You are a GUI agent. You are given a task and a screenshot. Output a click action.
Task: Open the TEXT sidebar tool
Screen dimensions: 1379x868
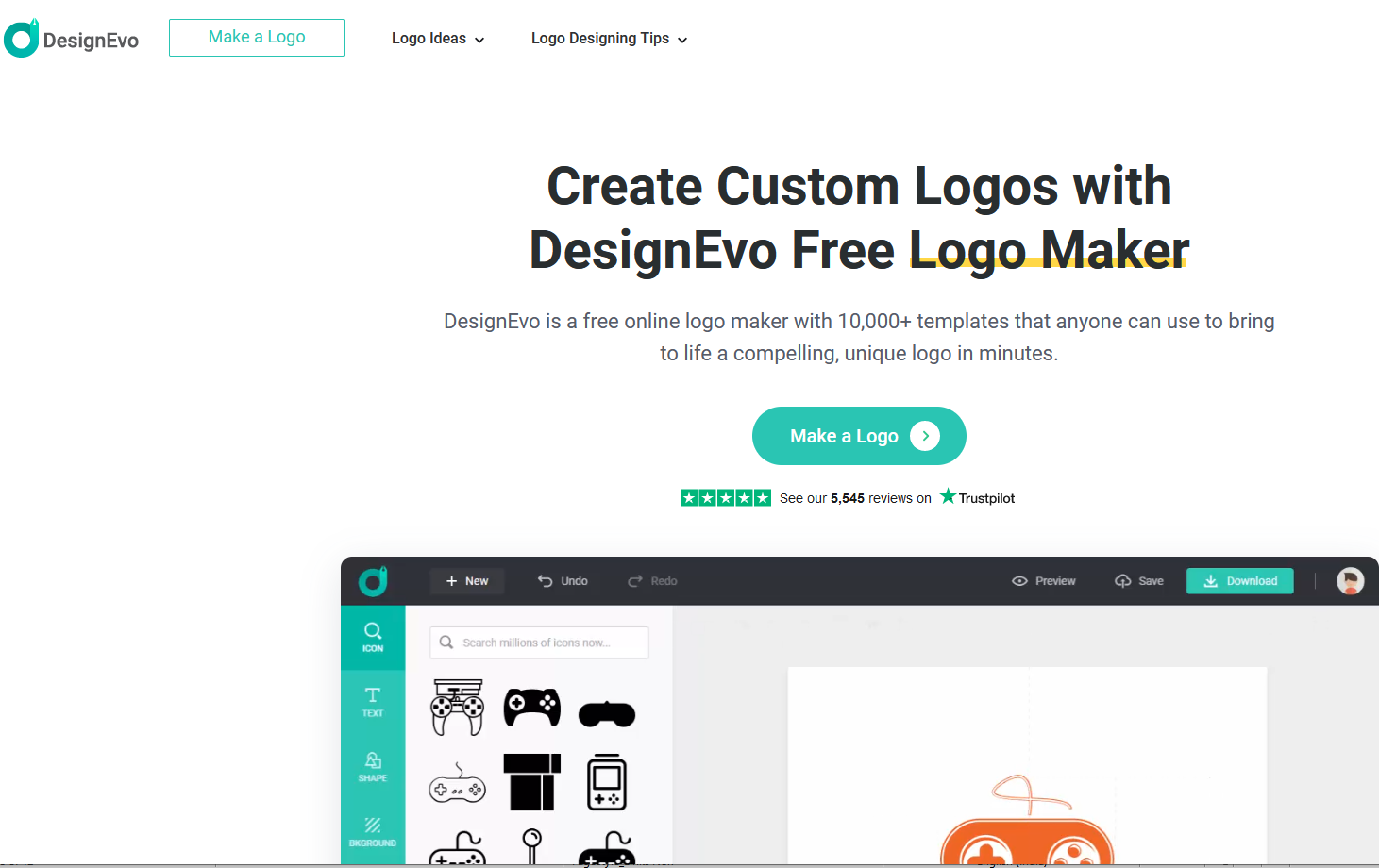pos(373,702)
